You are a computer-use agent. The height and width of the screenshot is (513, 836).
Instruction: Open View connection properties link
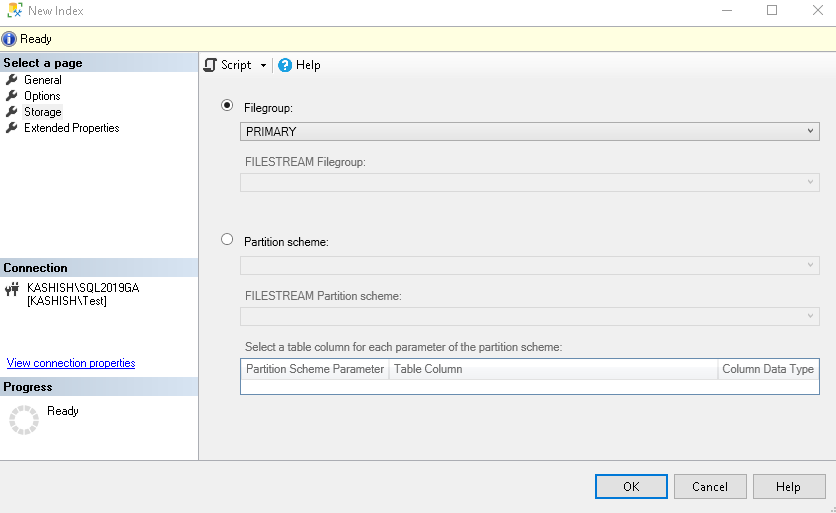click(x=71, y=363)
